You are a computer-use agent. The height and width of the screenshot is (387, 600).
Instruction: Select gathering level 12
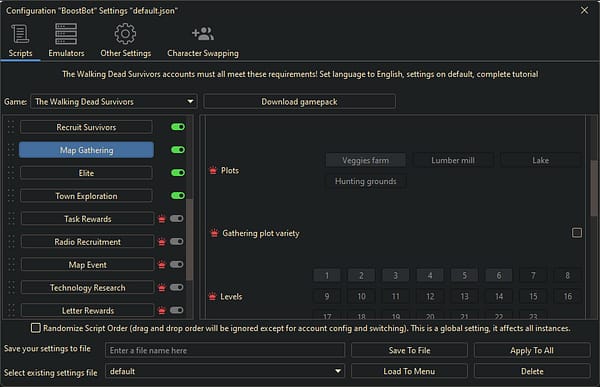[x=430, y=296]
